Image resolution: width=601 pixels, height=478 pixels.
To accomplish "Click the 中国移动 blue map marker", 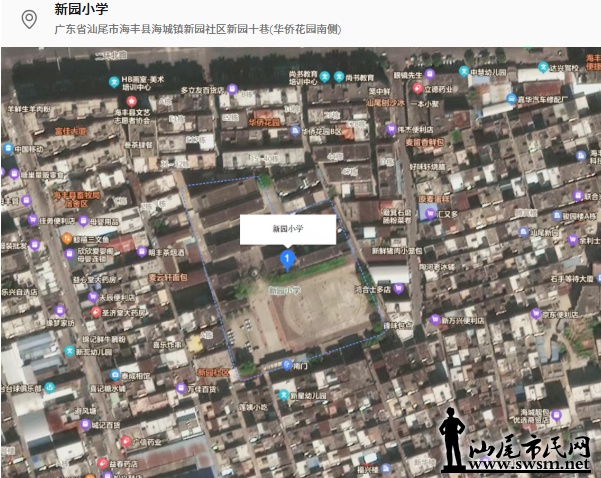I will coord(7,149).
